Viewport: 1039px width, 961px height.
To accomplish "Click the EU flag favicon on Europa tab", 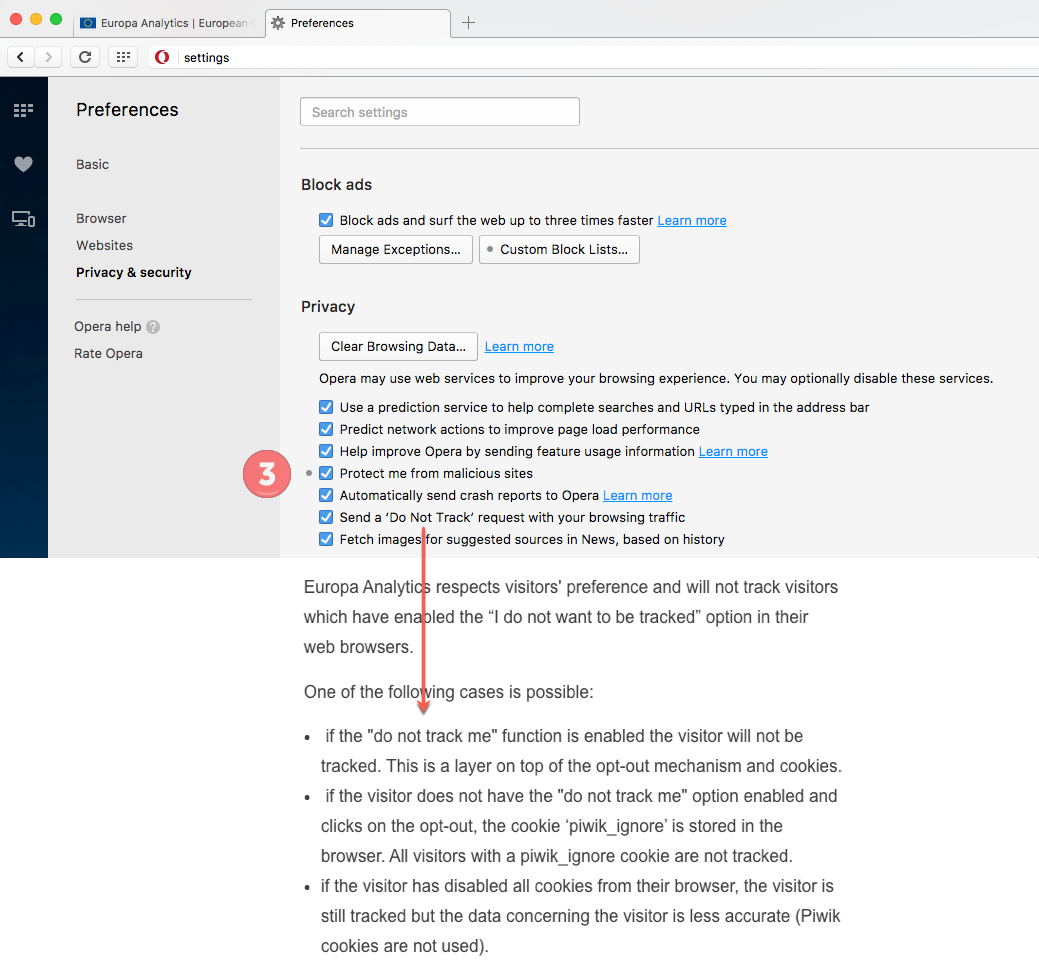I will (x=87, y=23).
